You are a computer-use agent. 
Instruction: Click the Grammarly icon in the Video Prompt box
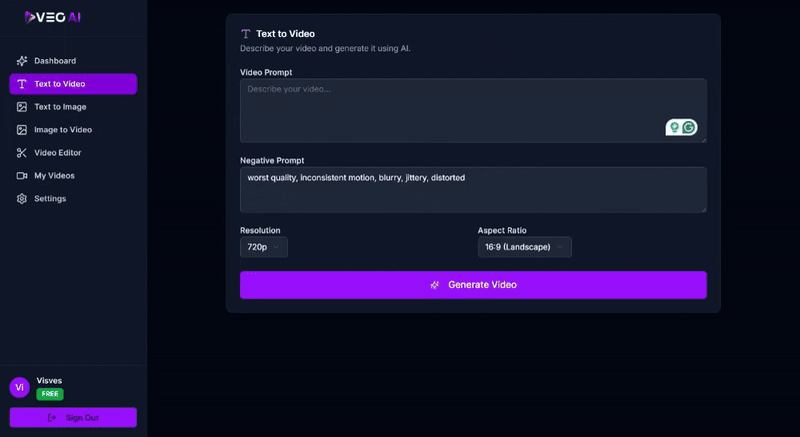[x=689, y=127]
